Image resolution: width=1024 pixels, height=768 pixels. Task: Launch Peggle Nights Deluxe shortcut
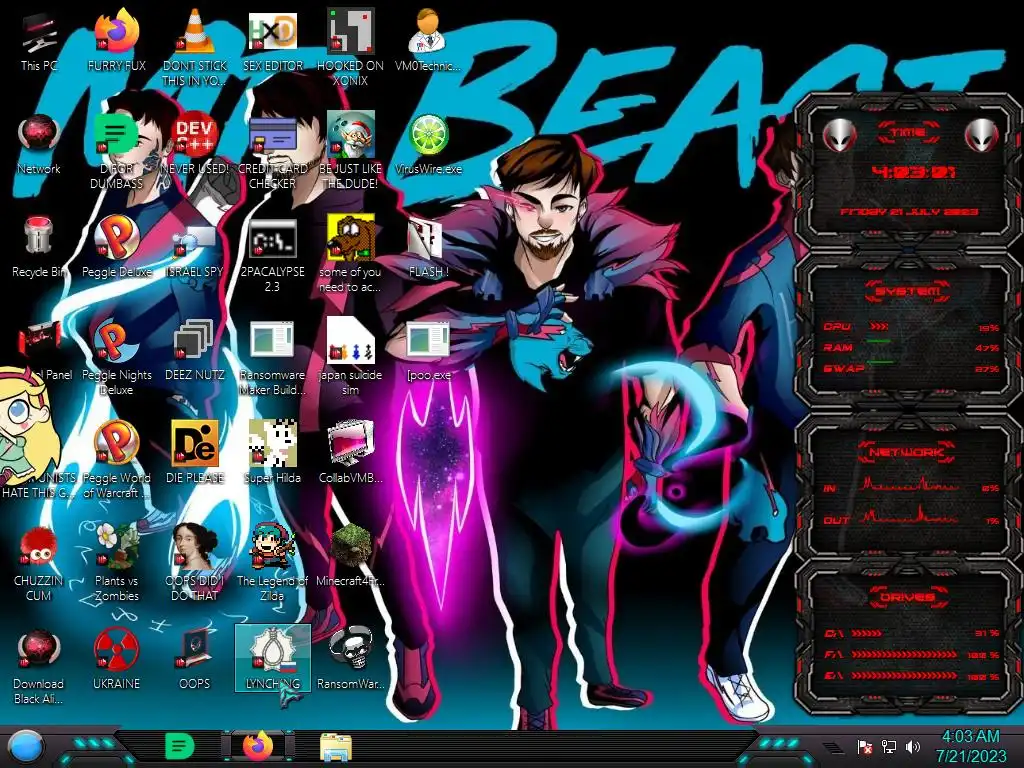tap(116, 357)
